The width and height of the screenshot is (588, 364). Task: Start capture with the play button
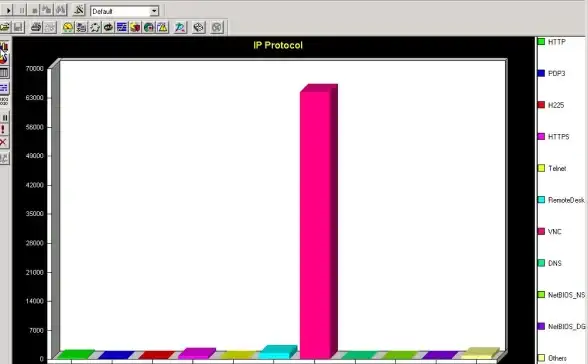point(8,10)
